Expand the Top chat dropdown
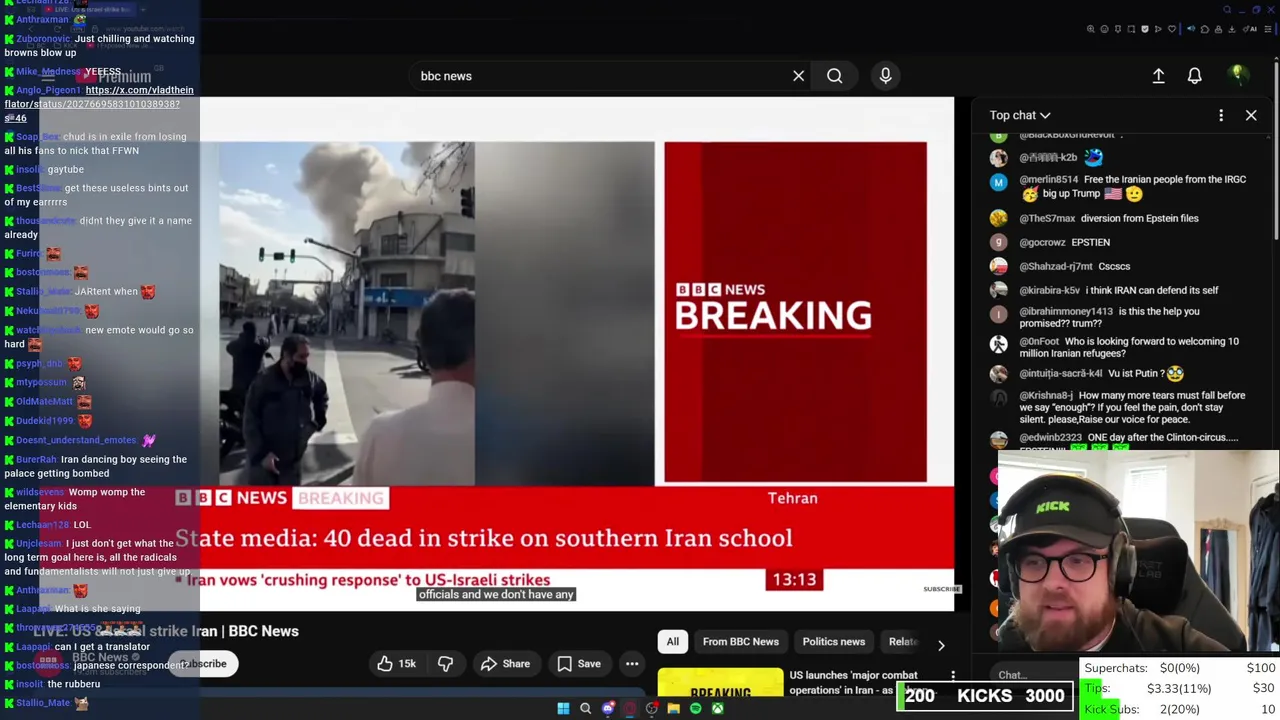 tap(1019, 115)
